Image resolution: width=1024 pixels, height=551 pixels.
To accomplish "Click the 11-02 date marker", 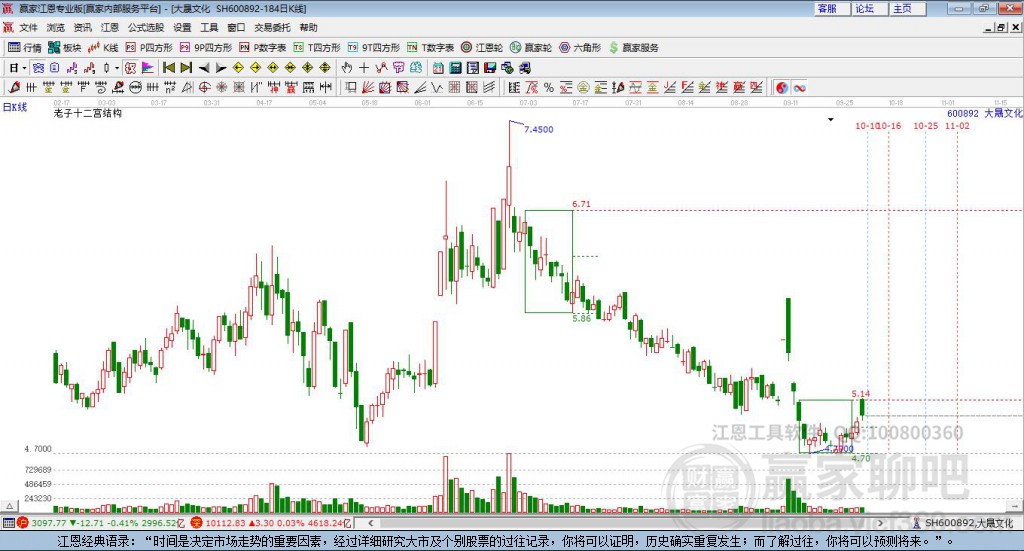I will (957, 125).
